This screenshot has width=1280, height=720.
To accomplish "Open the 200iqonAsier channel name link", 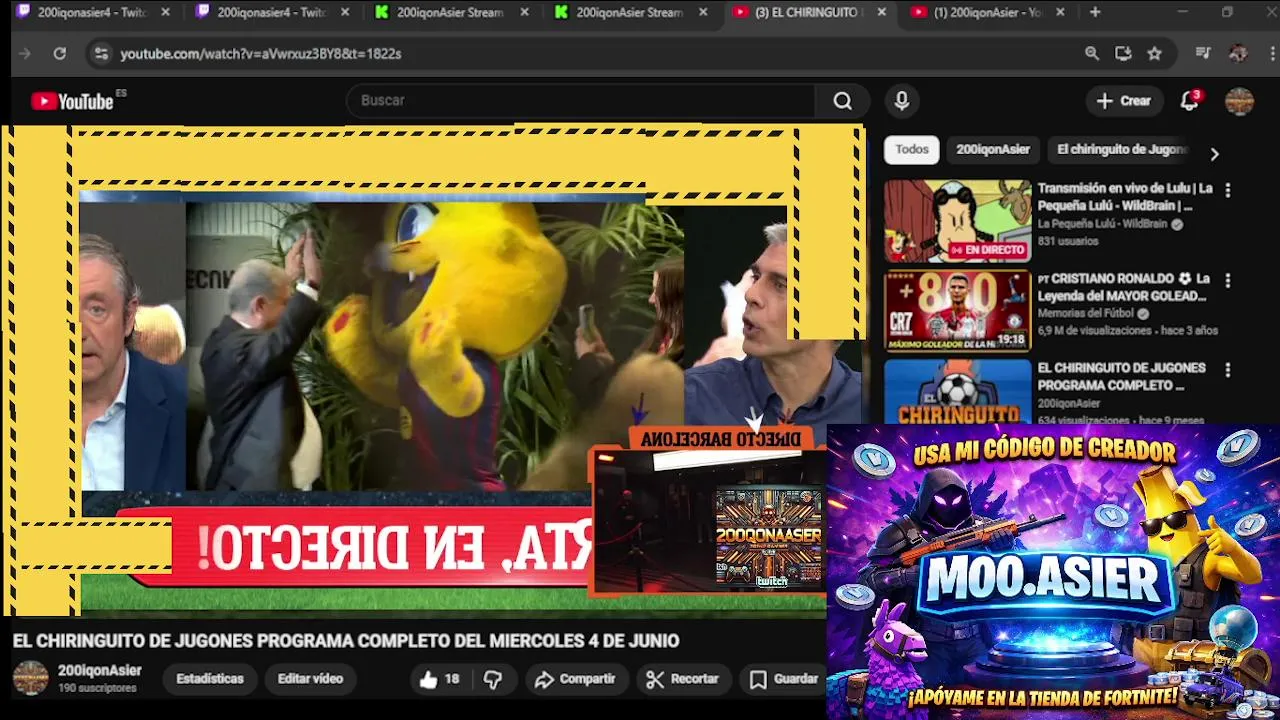I will click(x=100, y=671).
